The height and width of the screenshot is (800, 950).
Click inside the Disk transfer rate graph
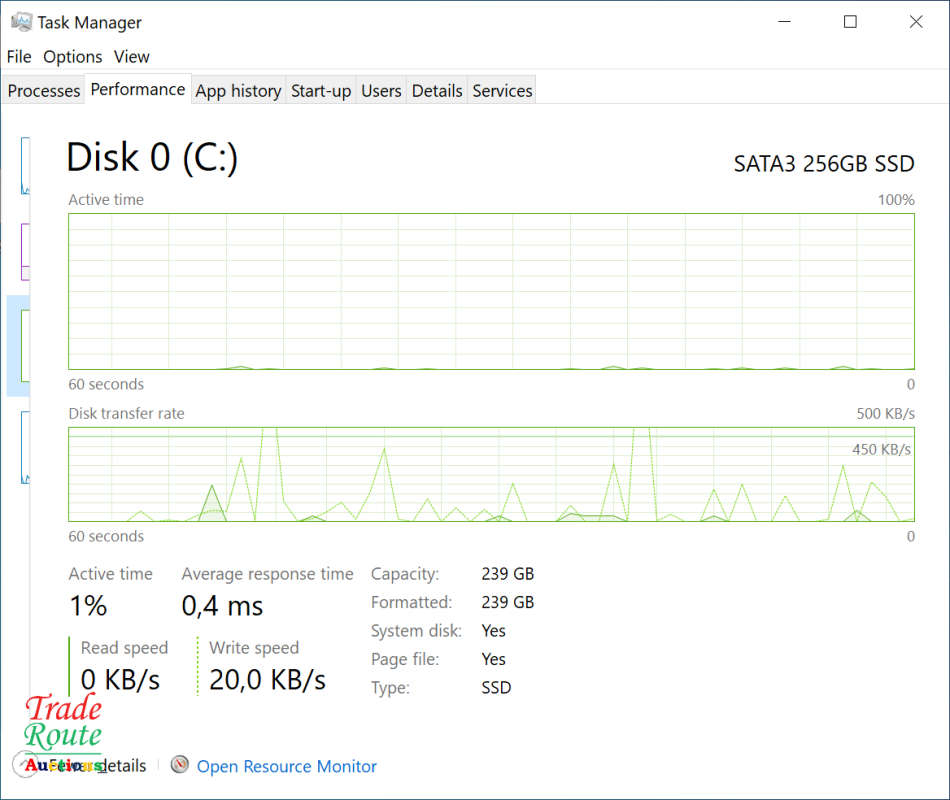[x=490, y=474]
